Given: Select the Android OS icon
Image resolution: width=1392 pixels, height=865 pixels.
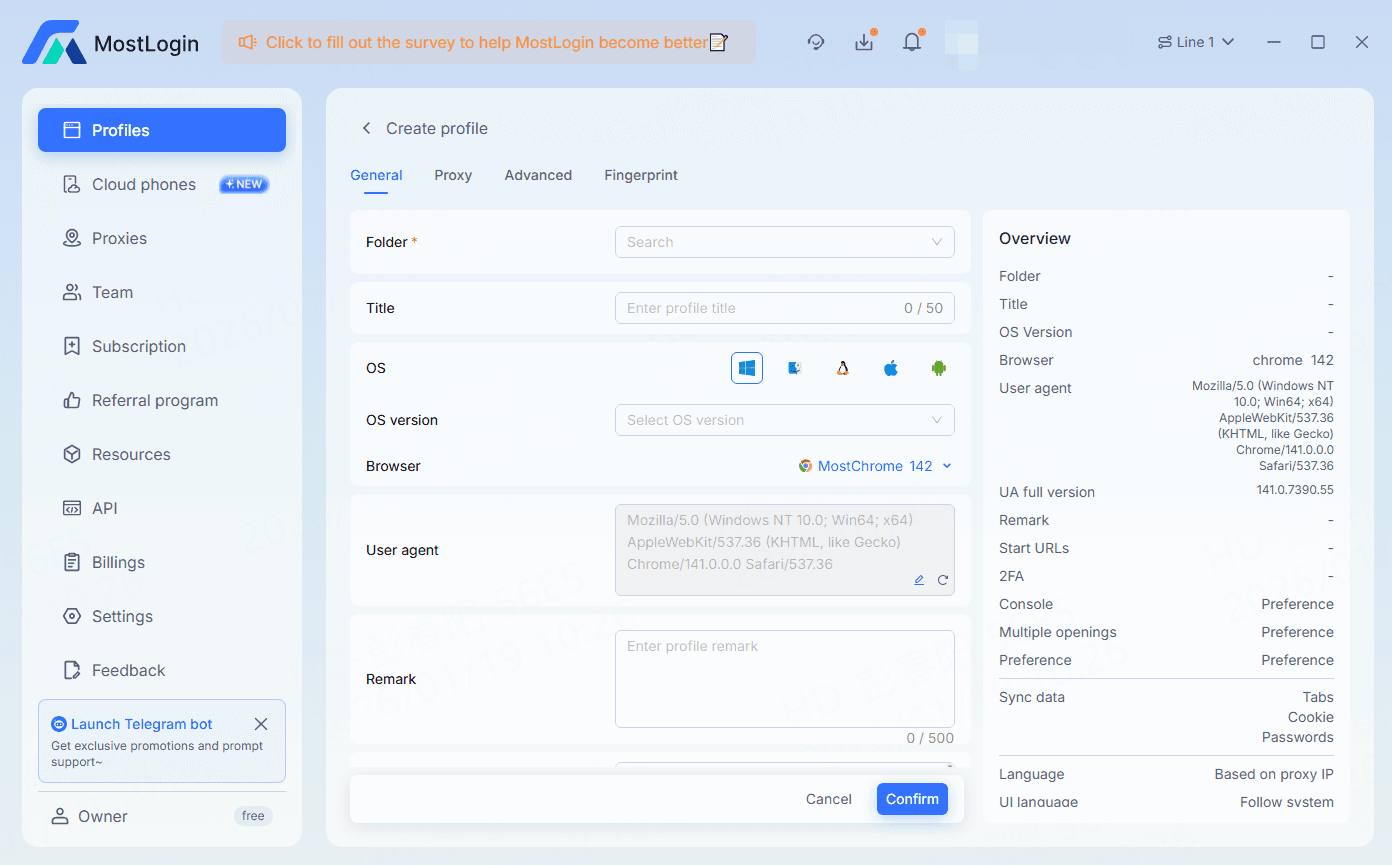Looking at the screenshot, I should [938, 367].
